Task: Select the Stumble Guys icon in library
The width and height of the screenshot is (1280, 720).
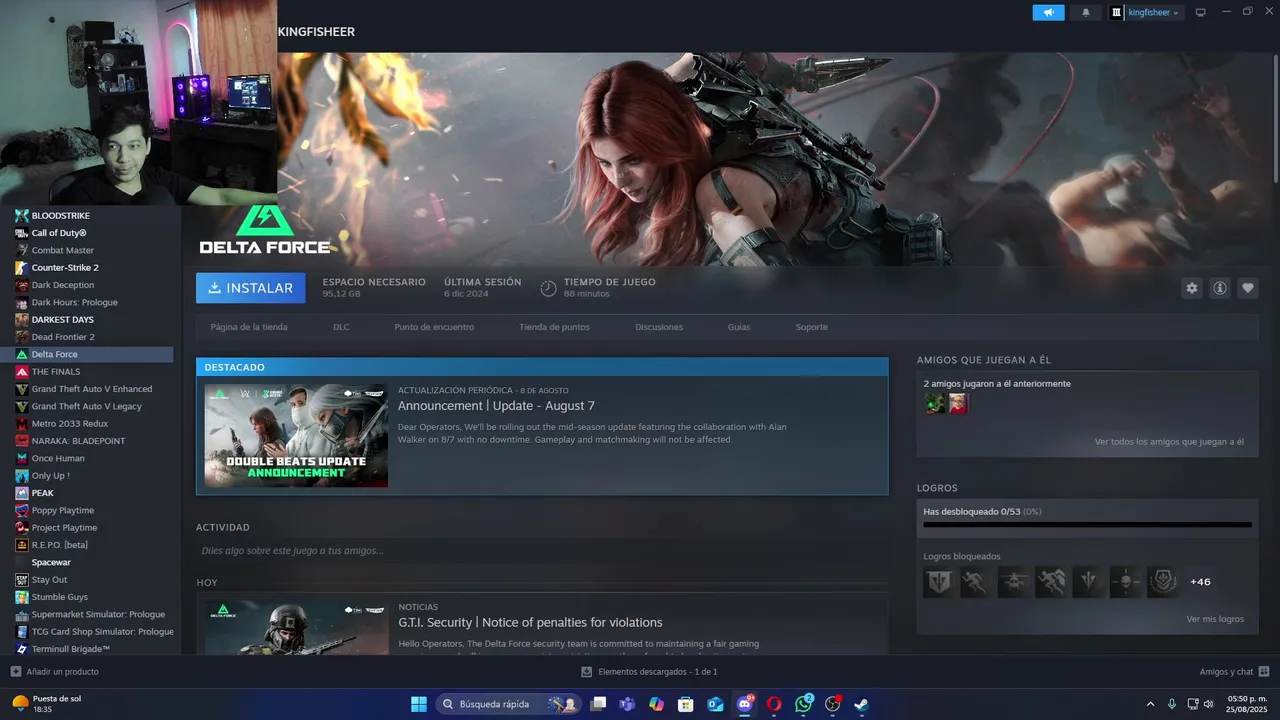Action: pos(21,597)
